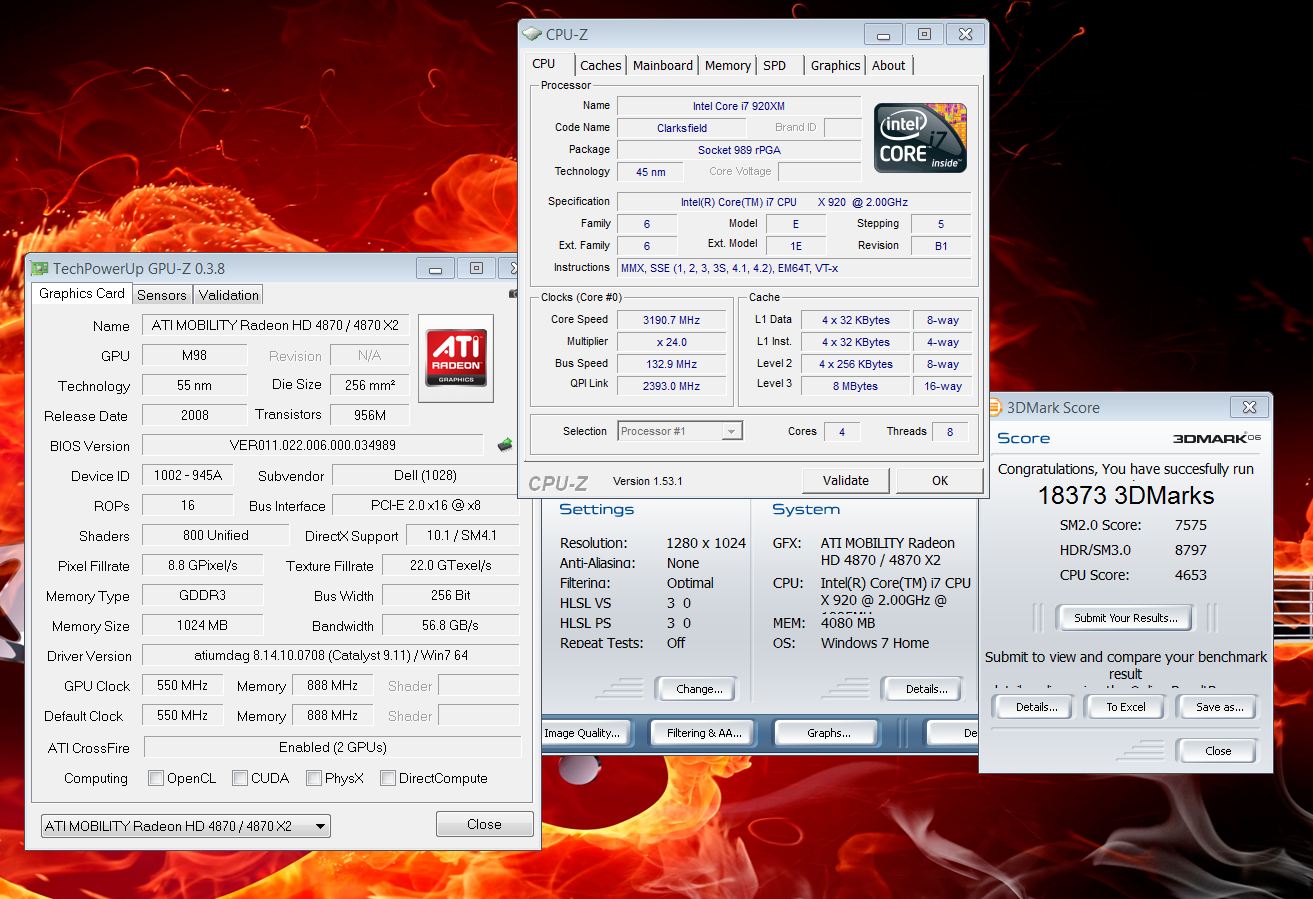This screenshot has width=1313, height=899.
Task: Open the Graphics tab in CPU-Z
Action: coord(835,65)
